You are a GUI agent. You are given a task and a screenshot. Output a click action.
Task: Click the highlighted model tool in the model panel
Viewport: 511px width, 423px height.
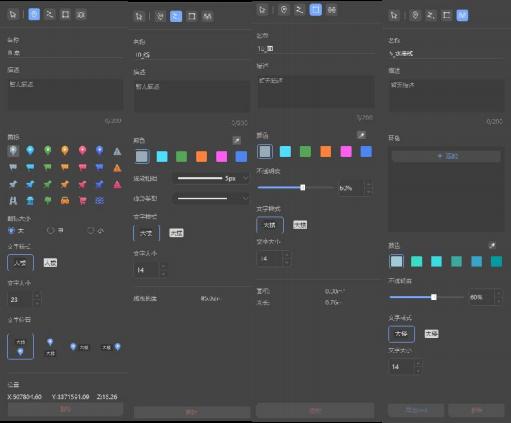(462, 15)
